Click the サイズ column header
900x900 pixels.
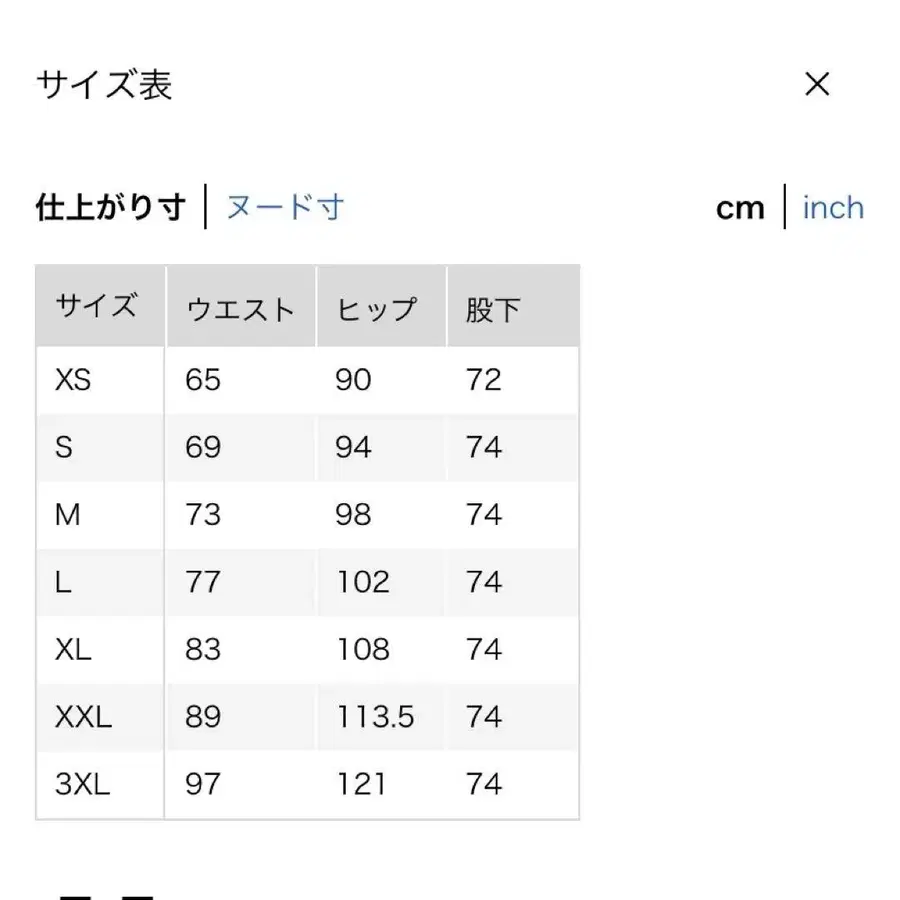coord(96,307)
